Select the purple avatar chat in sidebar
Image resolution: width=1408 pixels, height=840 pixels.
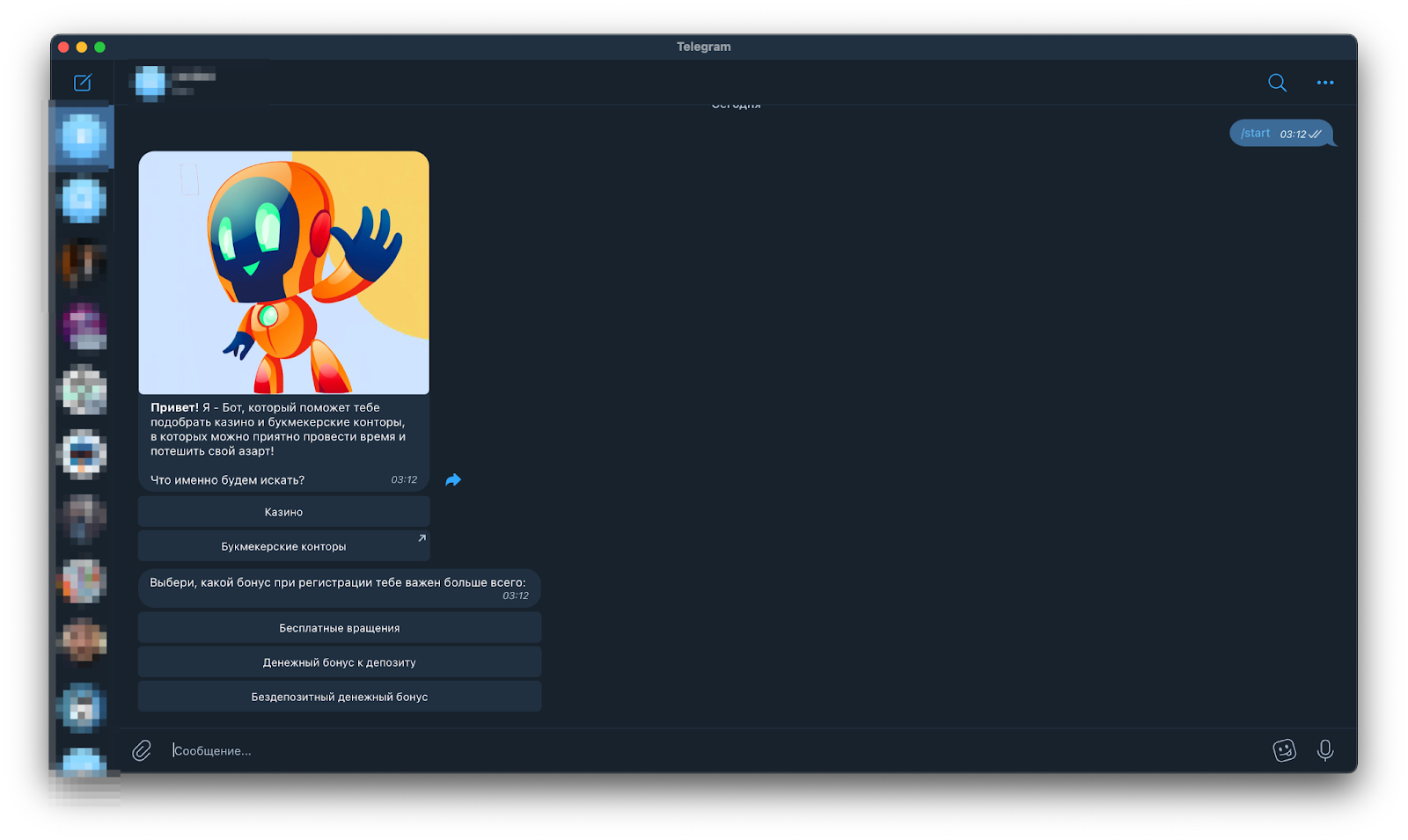coord(83,326)
